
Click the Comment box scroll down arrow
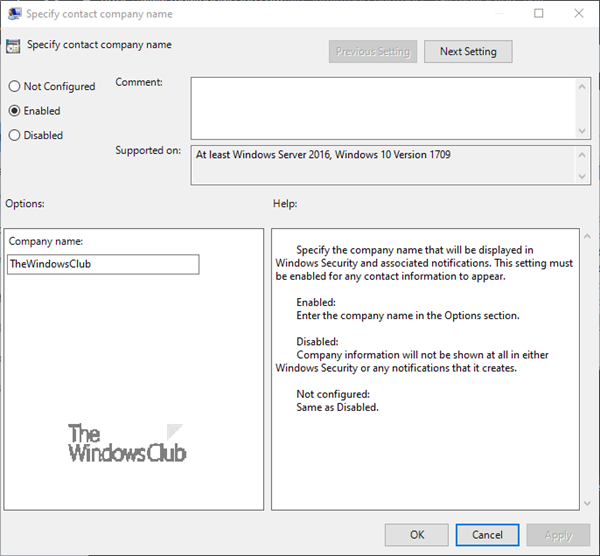582,131
